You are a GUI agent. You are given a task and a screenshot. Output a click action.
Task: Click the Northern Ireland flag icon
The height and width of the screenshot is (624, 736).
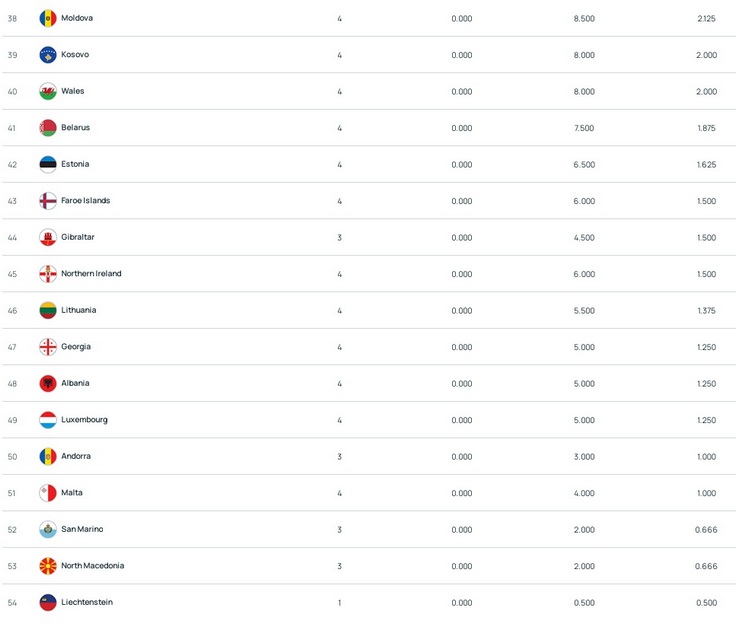click(x=48, y=274)
